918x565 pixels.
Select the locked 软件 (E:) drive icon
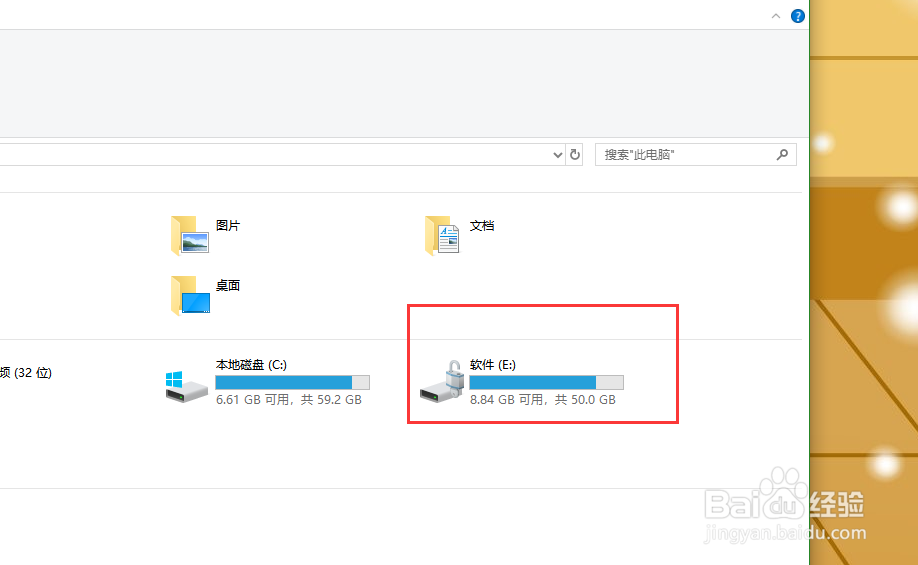click(442, 383)
